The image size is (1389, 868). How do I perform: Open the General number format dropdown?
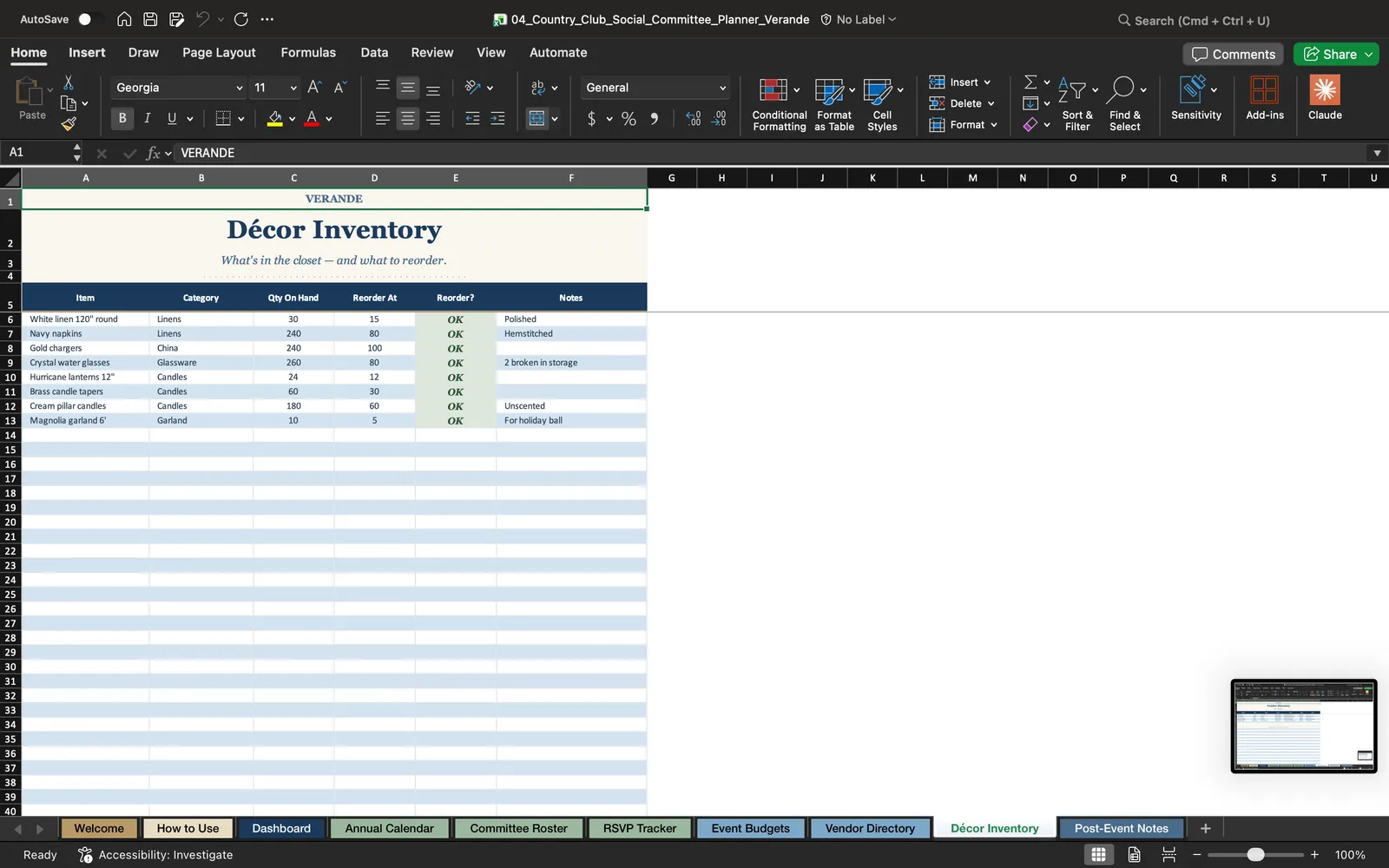click(x=722, y=88)
